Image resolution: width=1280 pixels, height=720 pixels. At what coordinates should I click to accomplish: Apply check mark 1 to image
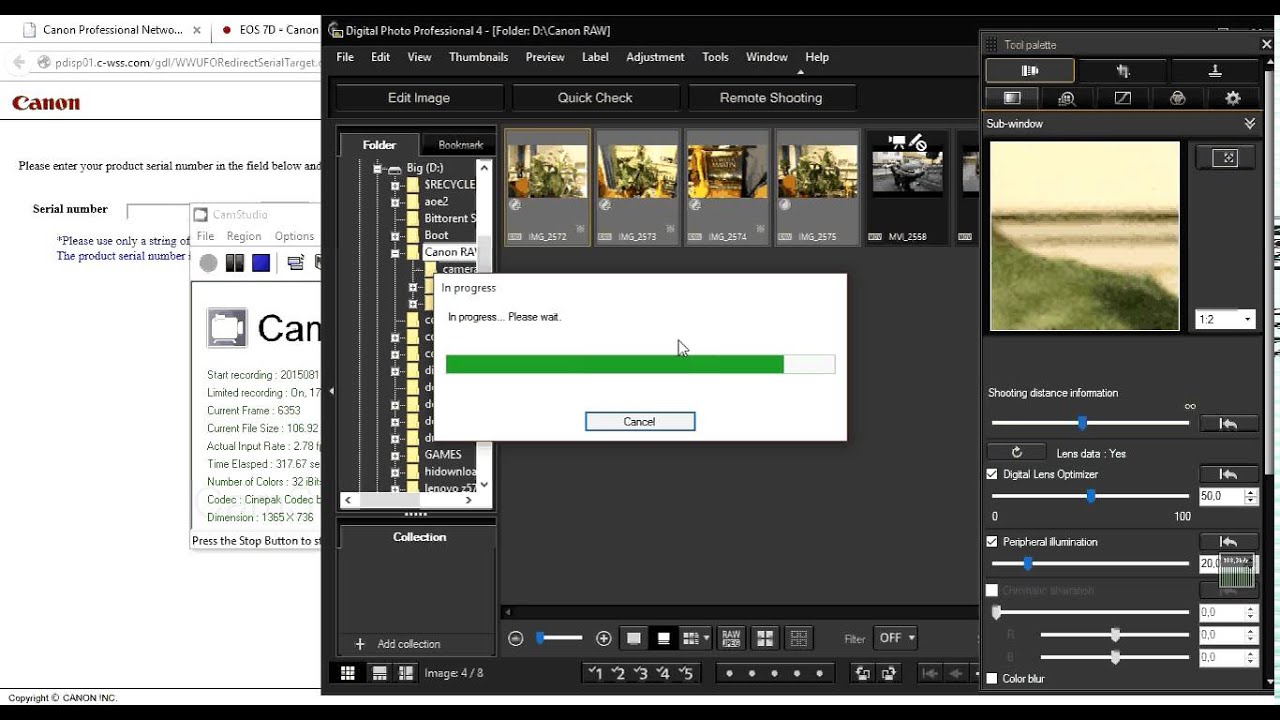pyautogui.click(x=595, y=673)
